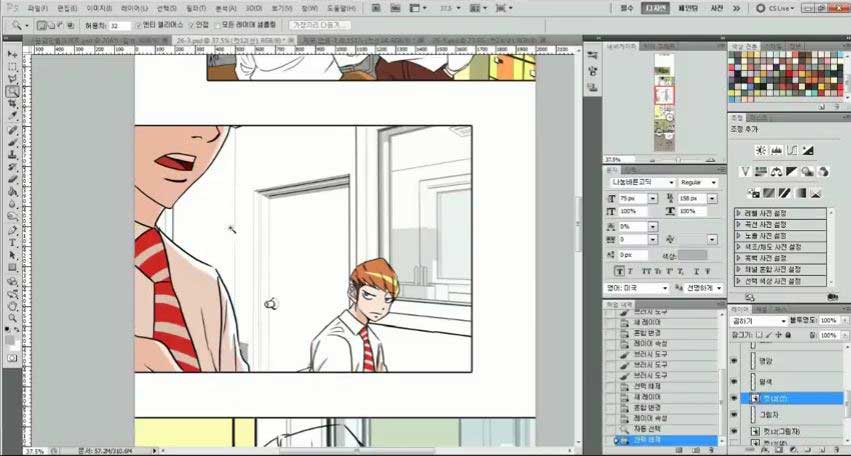Toggle the 인접 checkbox in options bar
851x456 pixels.
tap(190, 25)
